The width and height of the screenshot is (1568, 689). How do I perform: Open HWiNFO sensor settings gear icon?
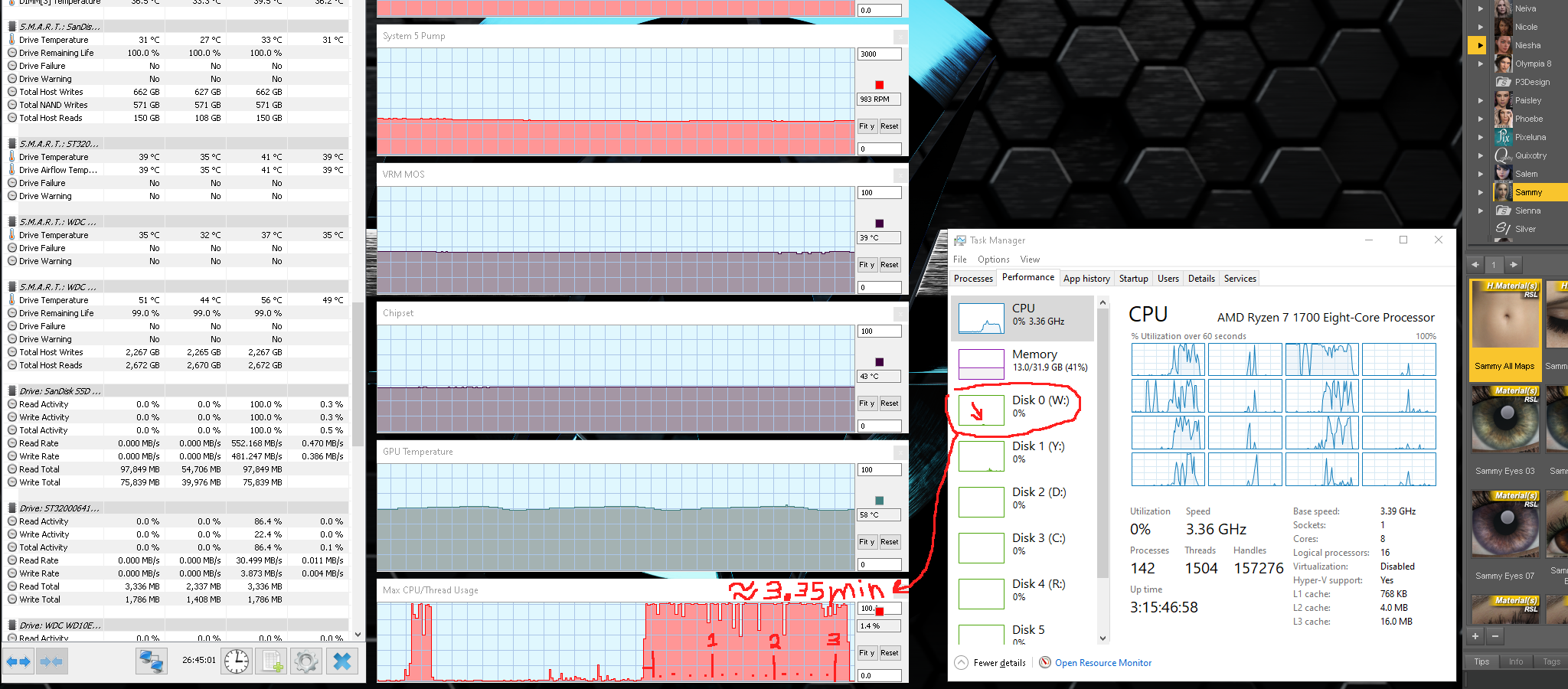click(306, 661)
